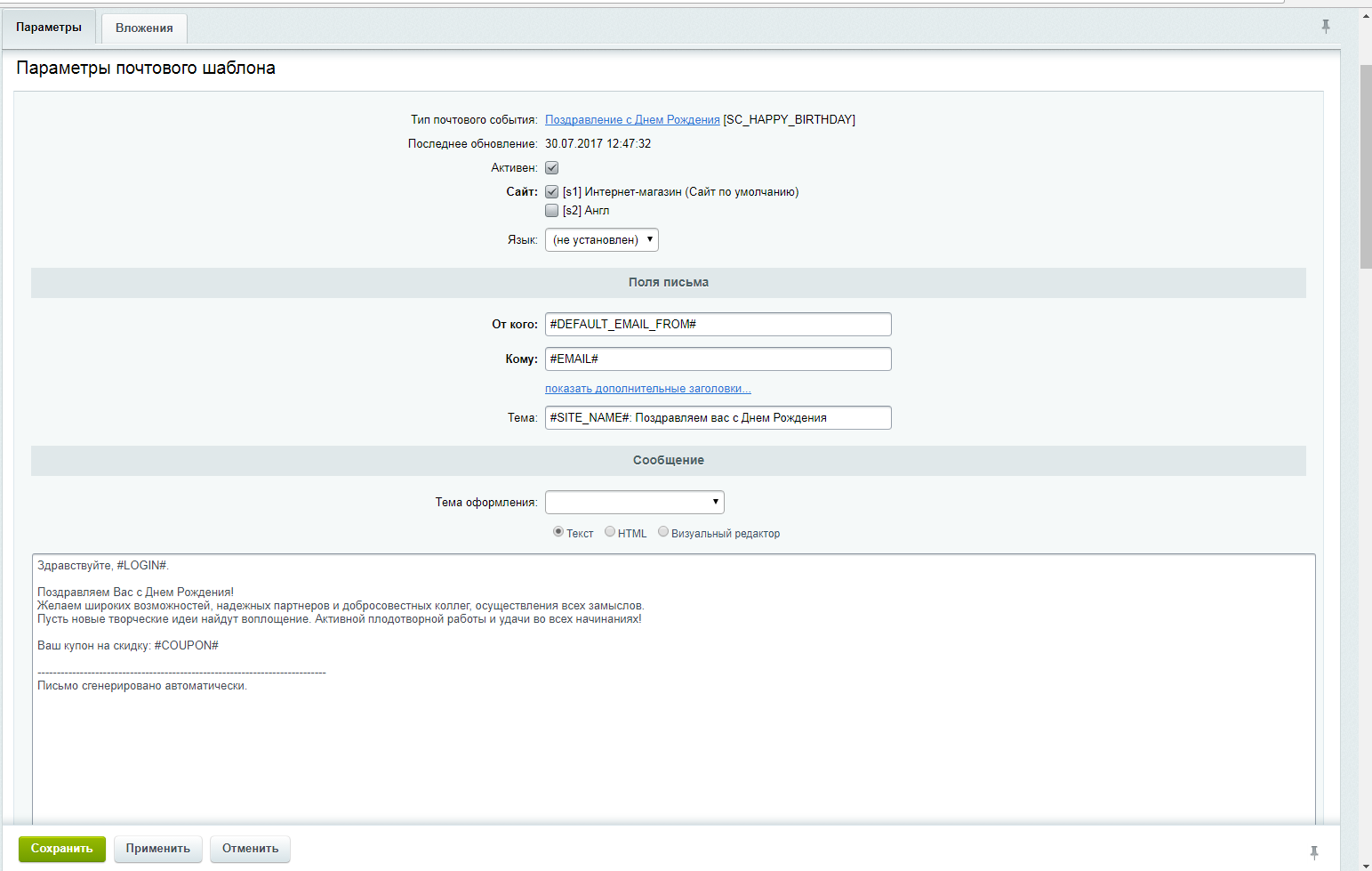Viewport: 1372px width, 871px height.
Task: Choose the Визуальный редактор radio option
Action: point(663,532)
